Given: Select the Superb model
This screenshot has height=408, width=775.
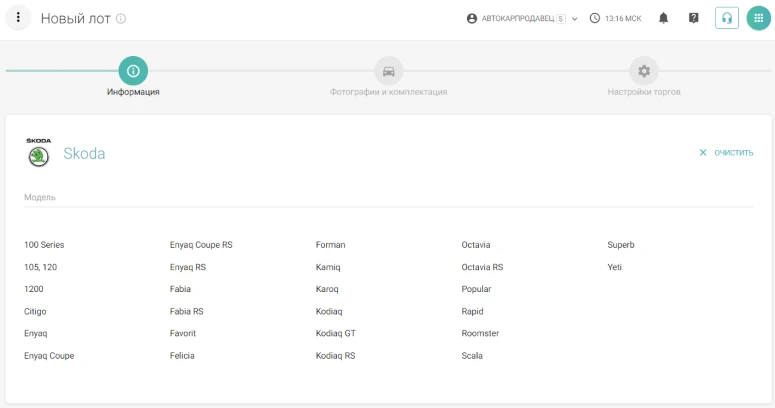Looking at the screenshot, I should [x=621, y=245].
